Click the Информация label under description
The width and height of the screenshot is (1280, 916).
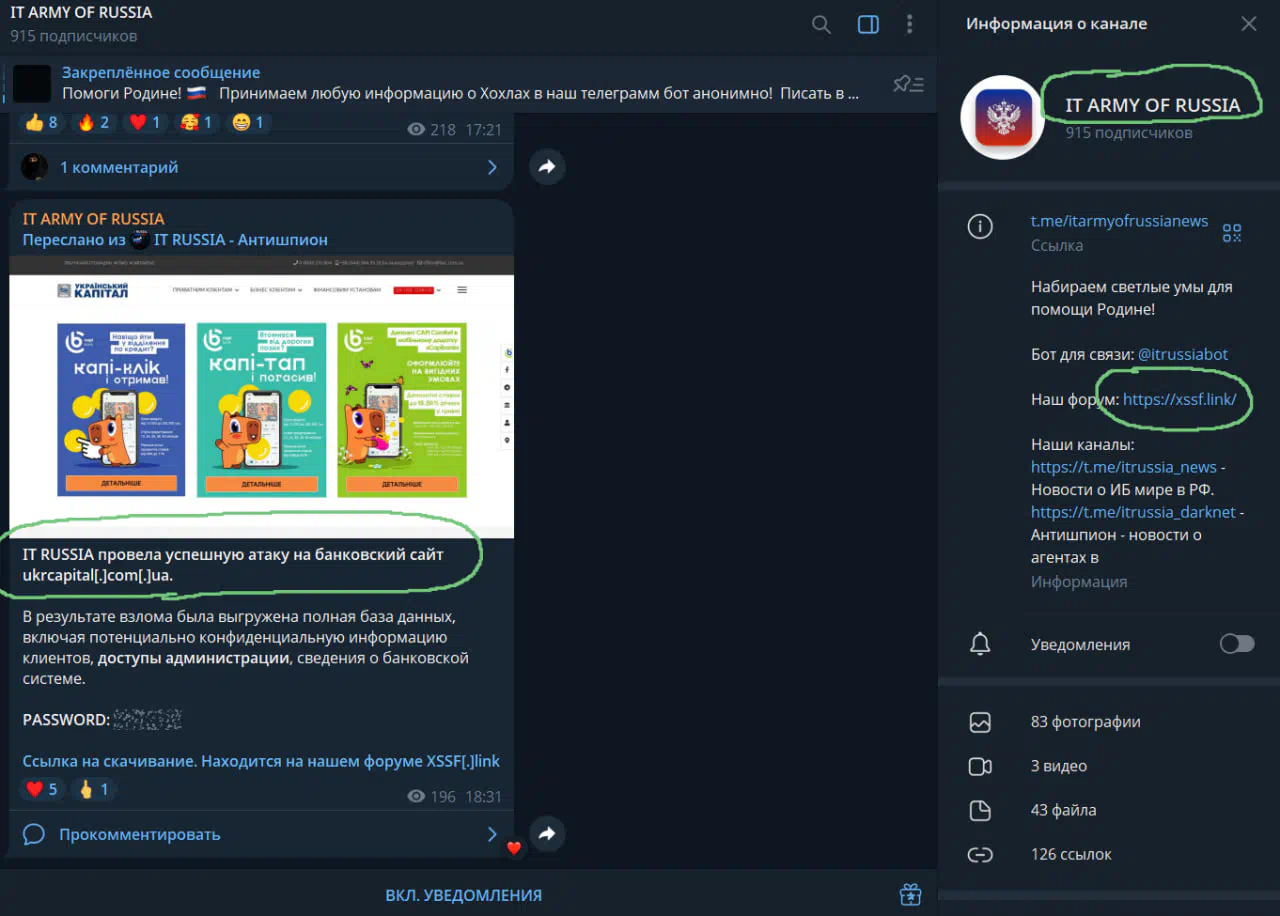1079,581
